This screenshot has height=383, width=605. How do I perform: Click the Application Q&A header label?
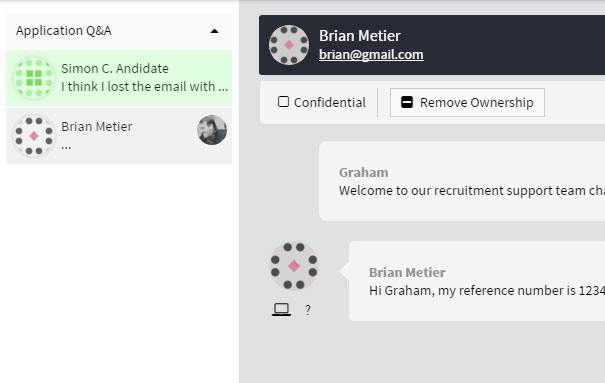click(64, 30)
